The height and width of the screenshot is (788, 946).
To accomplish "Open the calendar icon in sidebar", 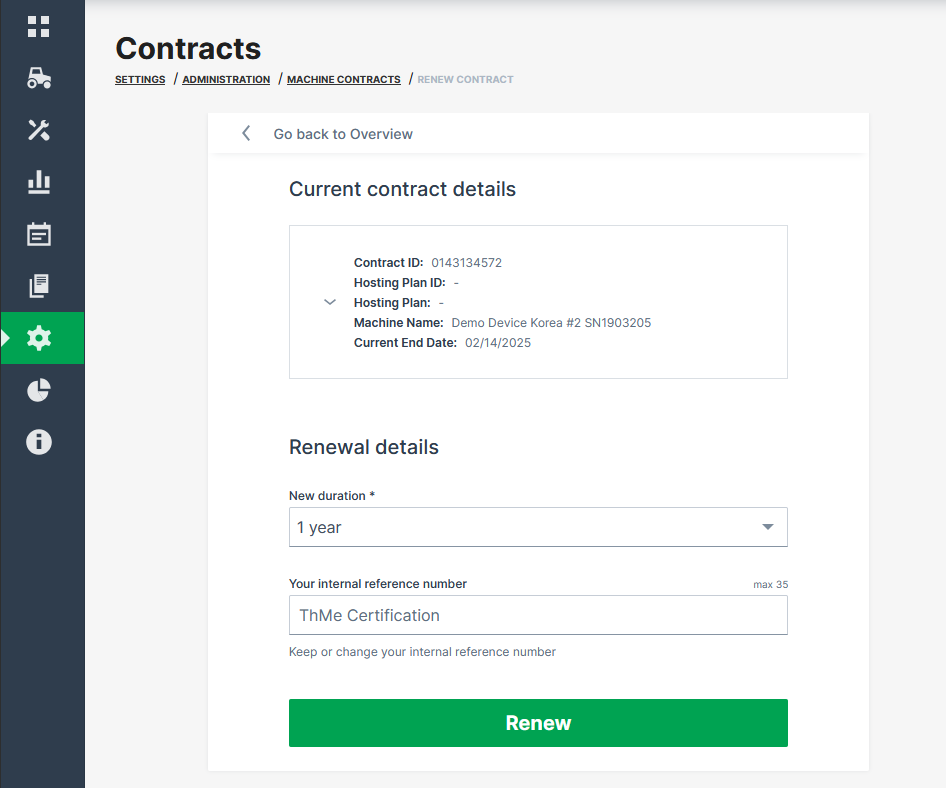I will click(x=39, y=235).
